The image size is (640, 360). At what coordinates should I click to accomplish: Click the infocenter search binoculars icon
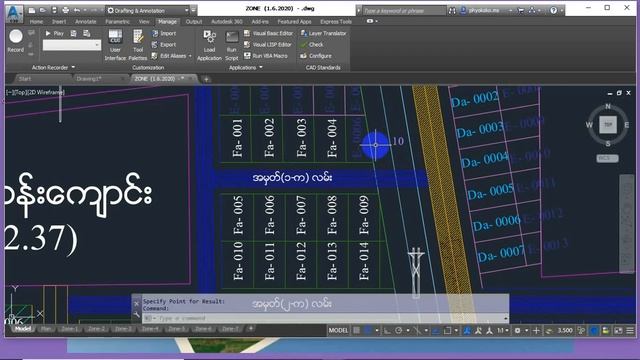[452, 11]
